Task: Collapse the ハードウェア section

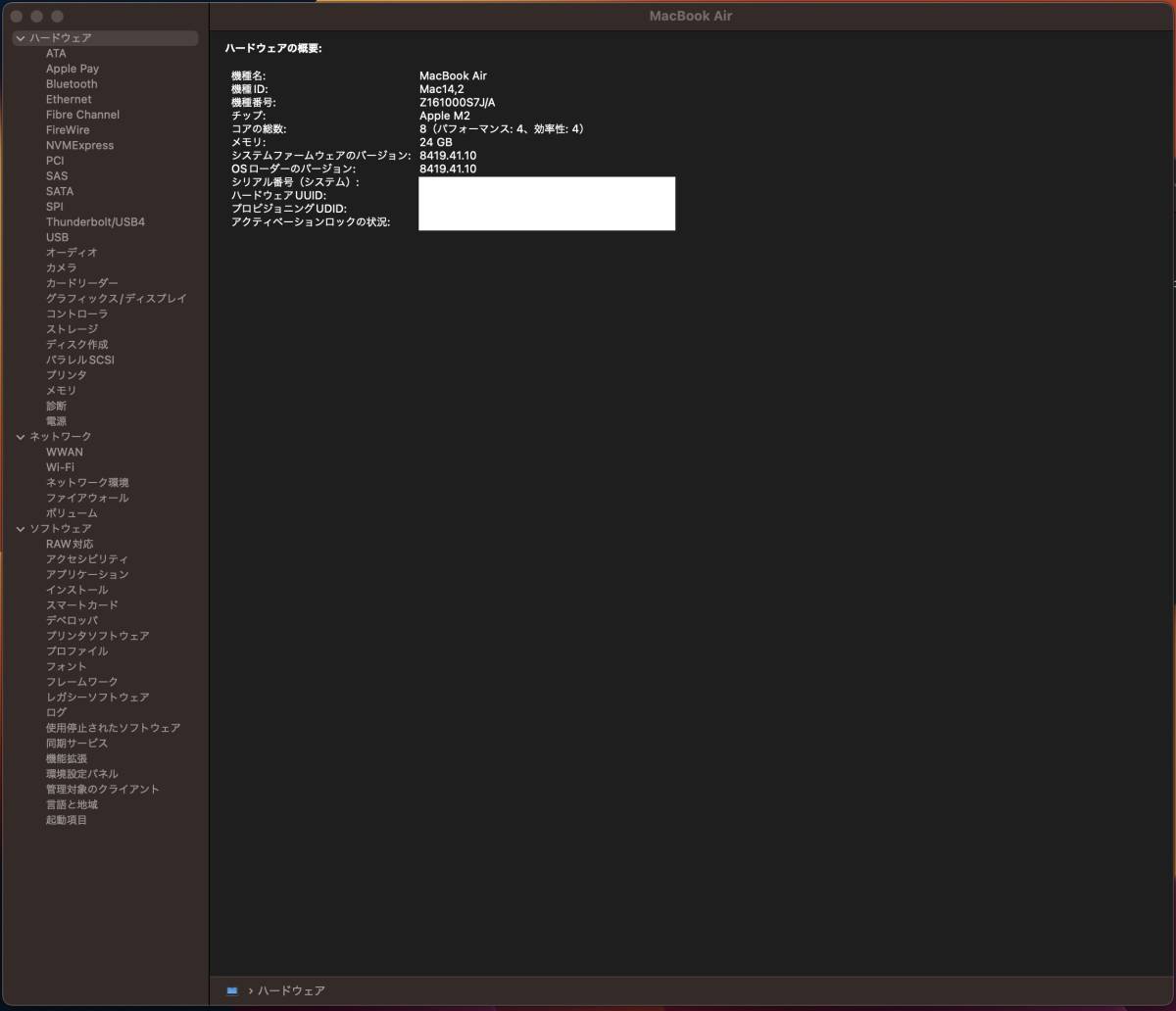Action: pos(21,38)
